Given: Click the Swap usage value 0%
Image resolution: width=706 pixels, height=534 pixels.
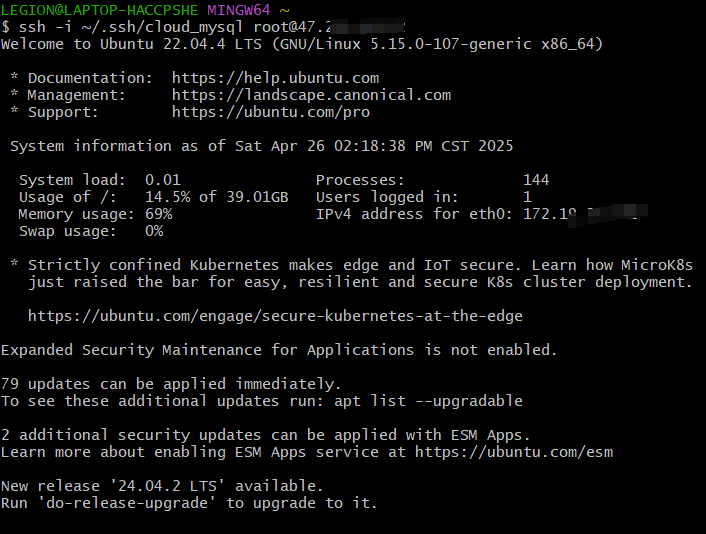Looking at the screenshot, I should pyautogui.click(x=154, y=231).
